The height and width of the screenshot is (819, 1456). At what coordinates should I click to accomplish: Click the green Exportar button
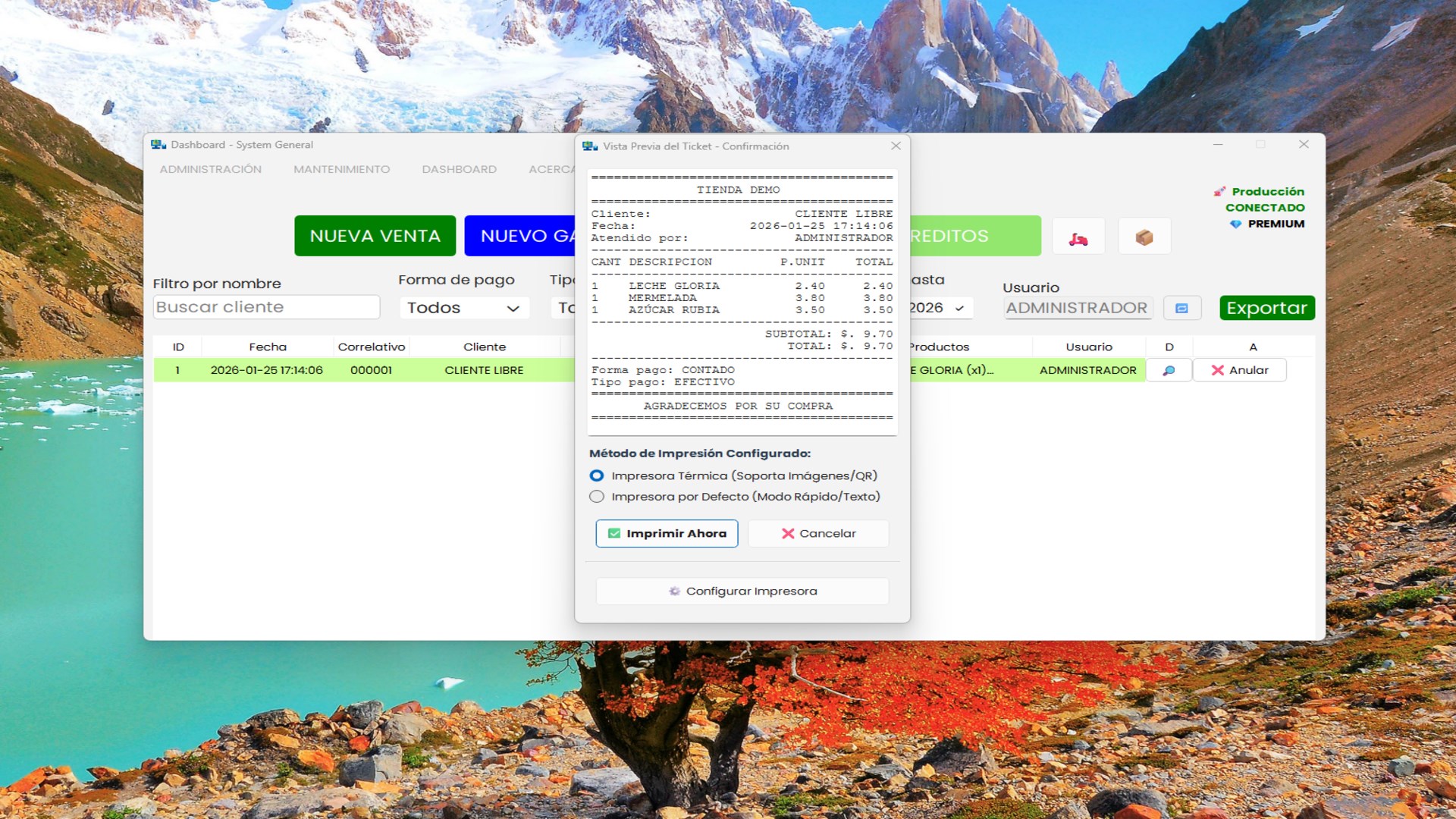(1266, 308)
